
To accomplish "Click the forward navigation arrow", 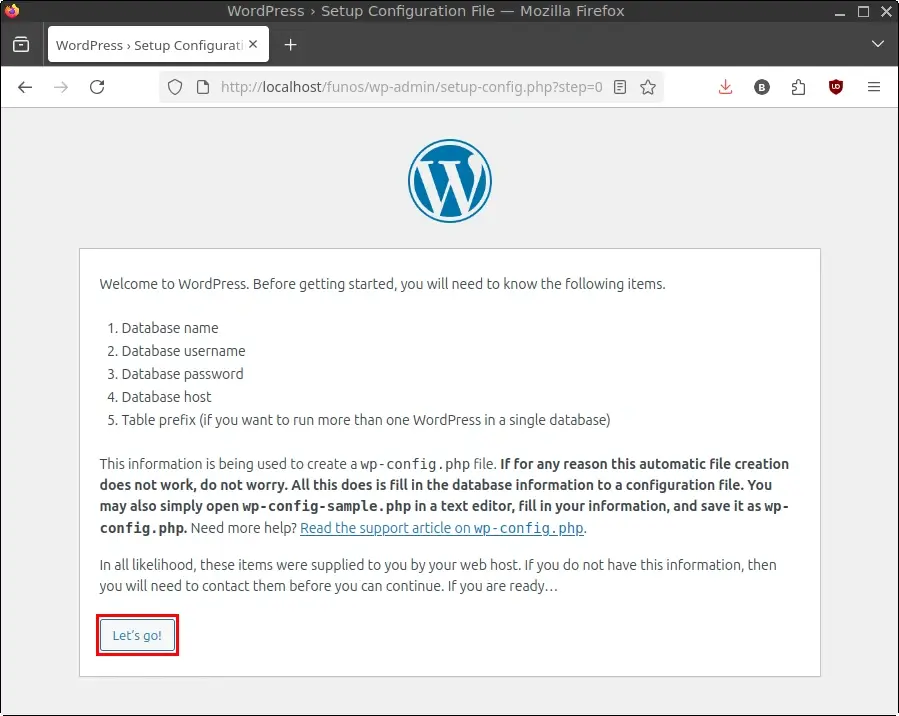I will coord(61,87).
